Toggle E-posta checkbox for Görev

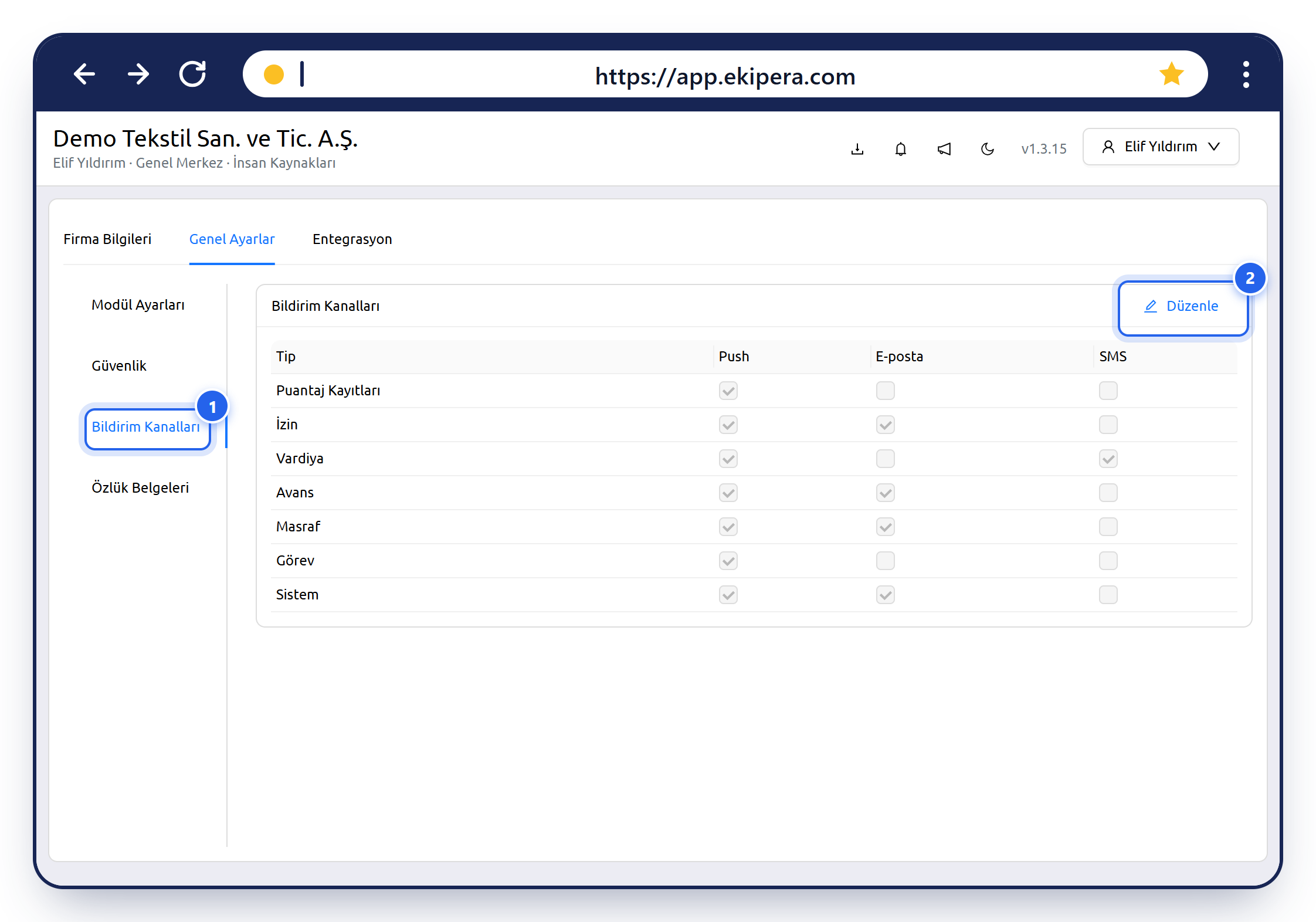pos(885,561)
